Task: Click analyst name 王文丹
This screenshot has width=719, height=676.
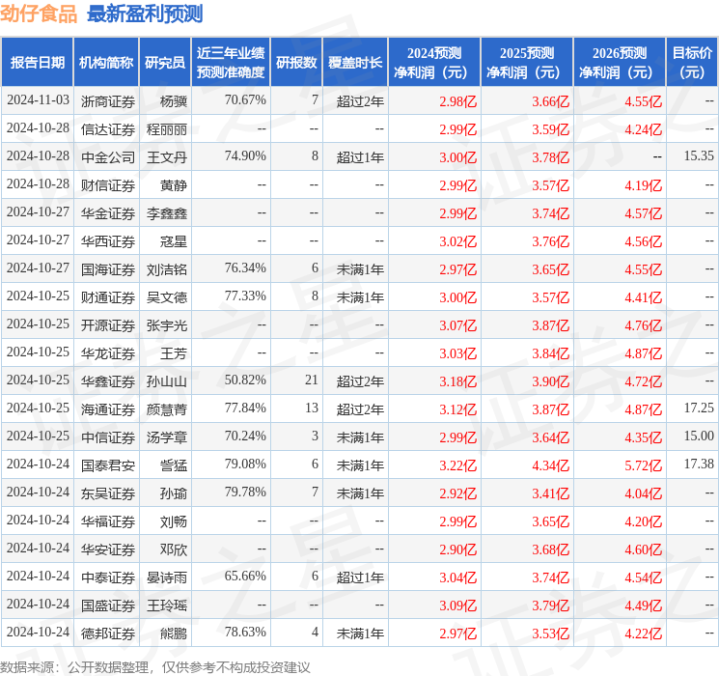Action: [166, 157]
